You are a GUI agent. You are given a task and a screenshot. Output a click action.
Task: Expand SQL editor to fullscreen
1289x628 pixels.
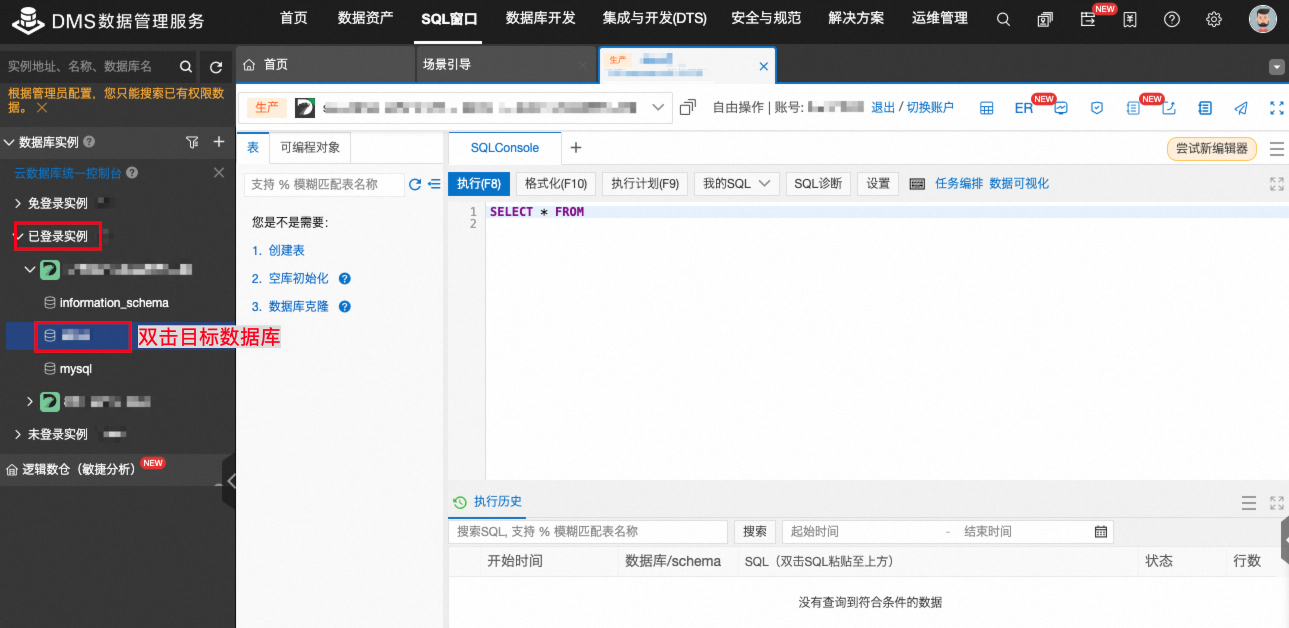click(1276, 184)
